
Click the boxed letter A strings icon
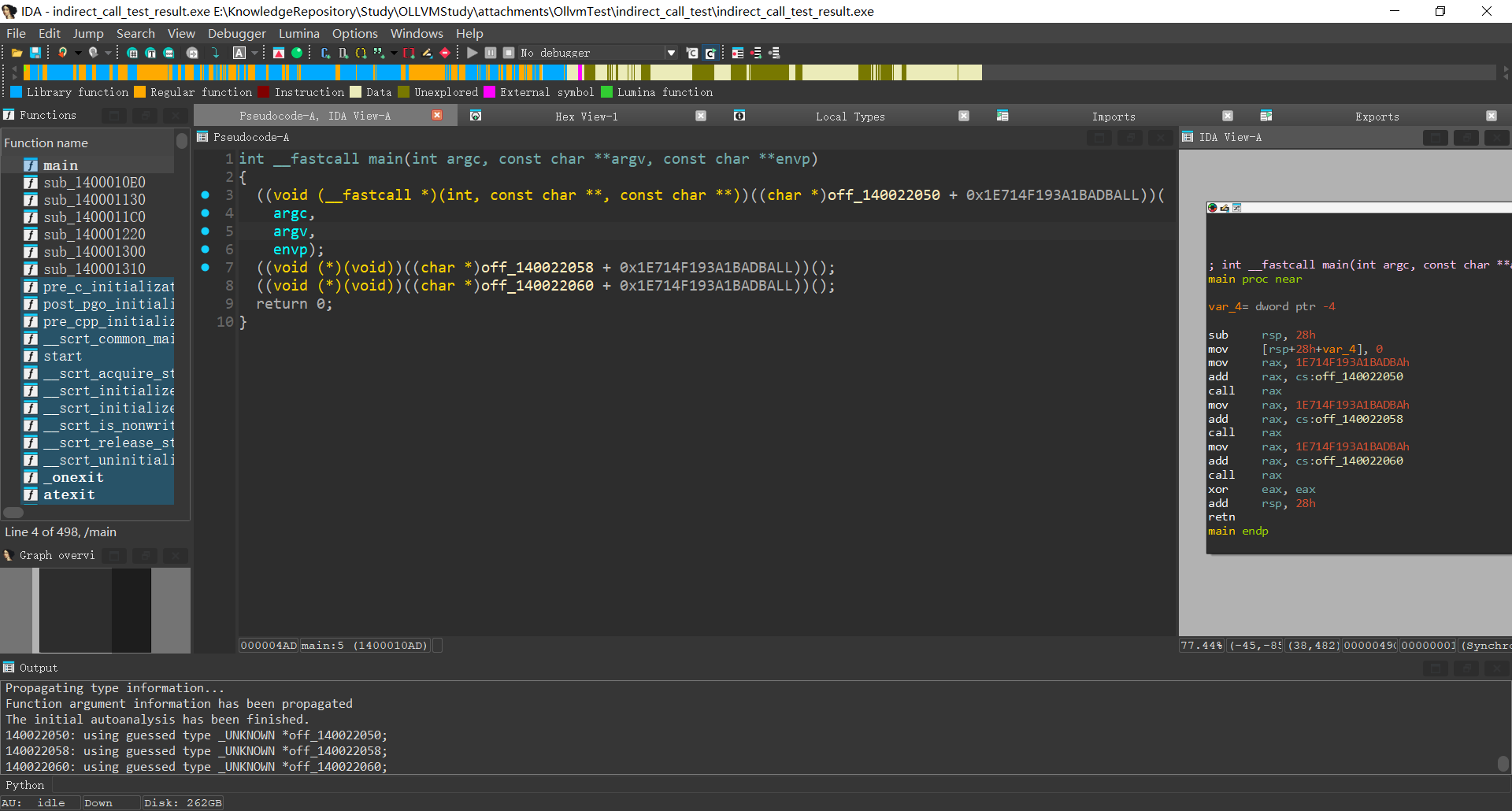pos(239,53)
